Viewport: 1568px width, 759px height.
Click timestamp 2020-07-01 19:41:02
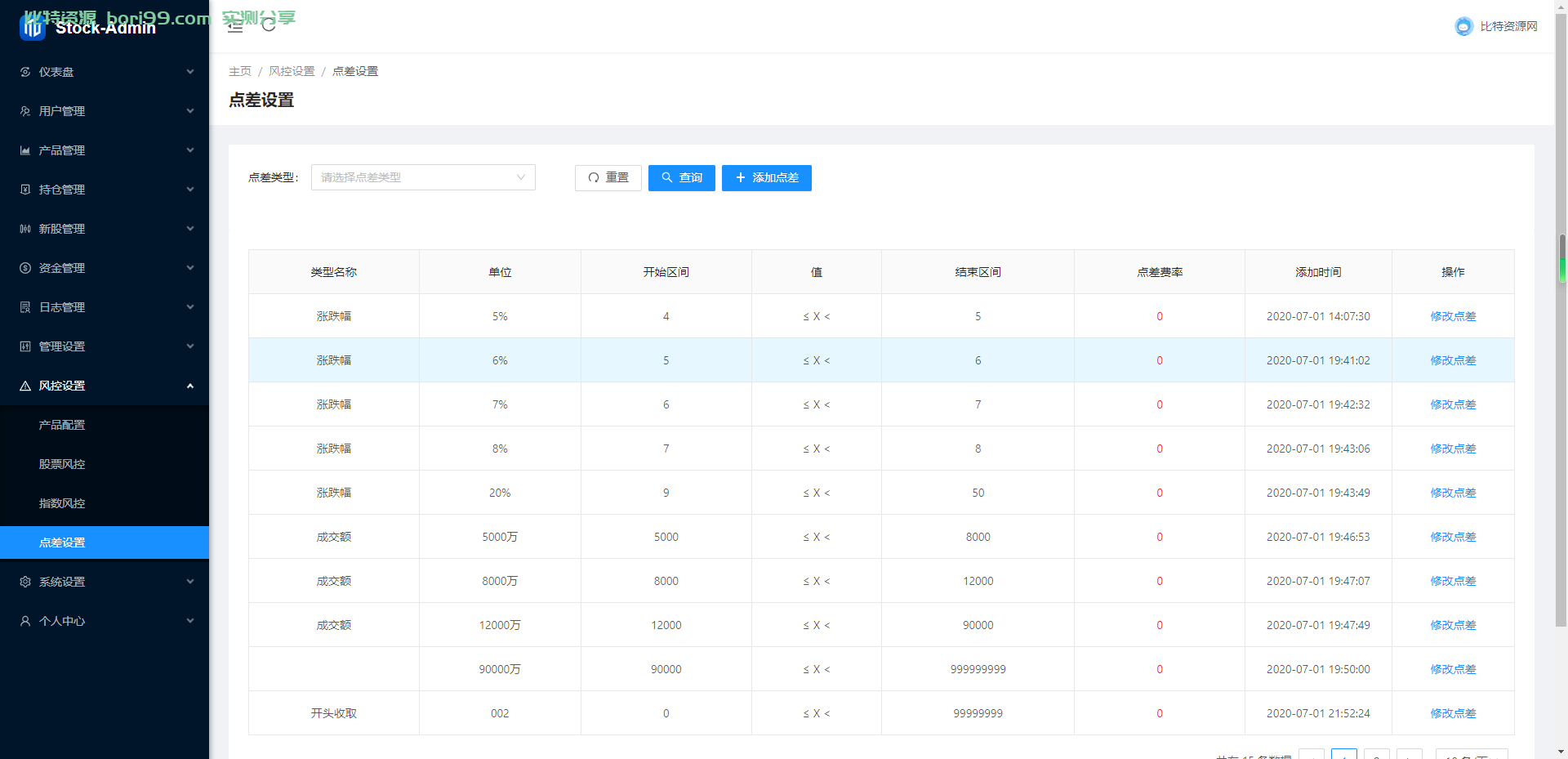coord(1318,360)
